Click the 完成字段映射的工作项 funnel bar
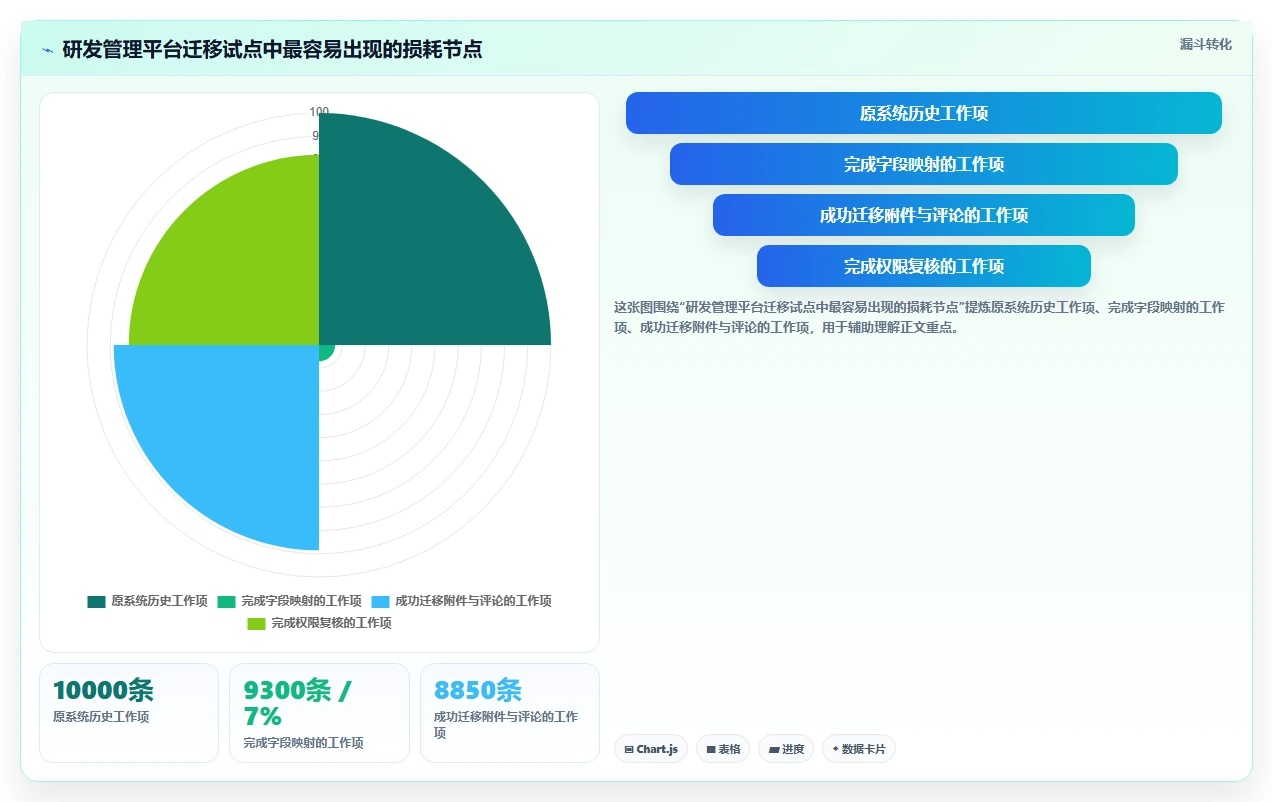1273x802 pixels. (924, 164)
